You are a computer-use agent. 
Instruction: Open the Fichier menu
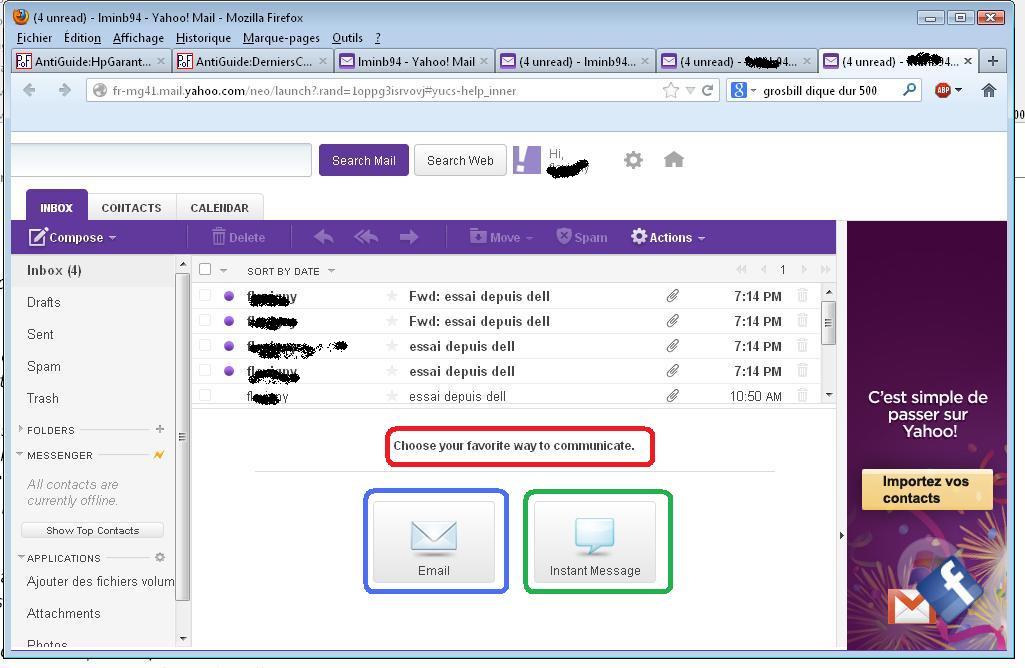[34, 38]
